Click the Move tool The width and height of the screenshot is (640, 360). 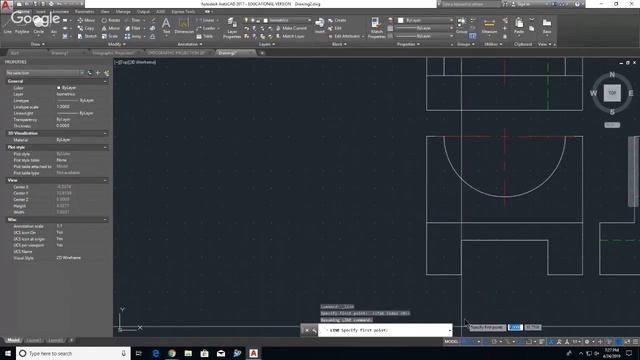click(x=86, y=20)
